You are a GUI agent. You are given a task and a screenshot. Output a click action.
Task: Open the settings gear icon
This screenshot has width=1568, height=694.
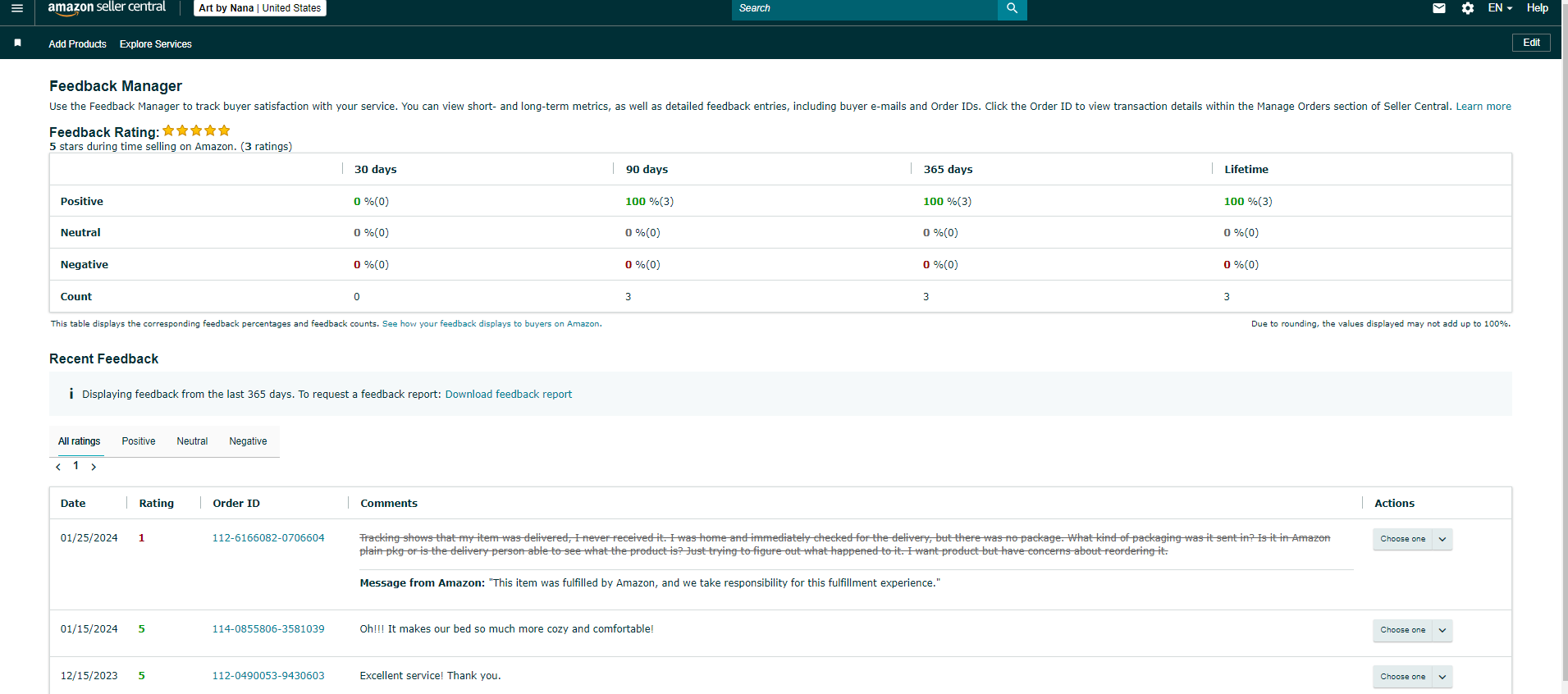1468,8
